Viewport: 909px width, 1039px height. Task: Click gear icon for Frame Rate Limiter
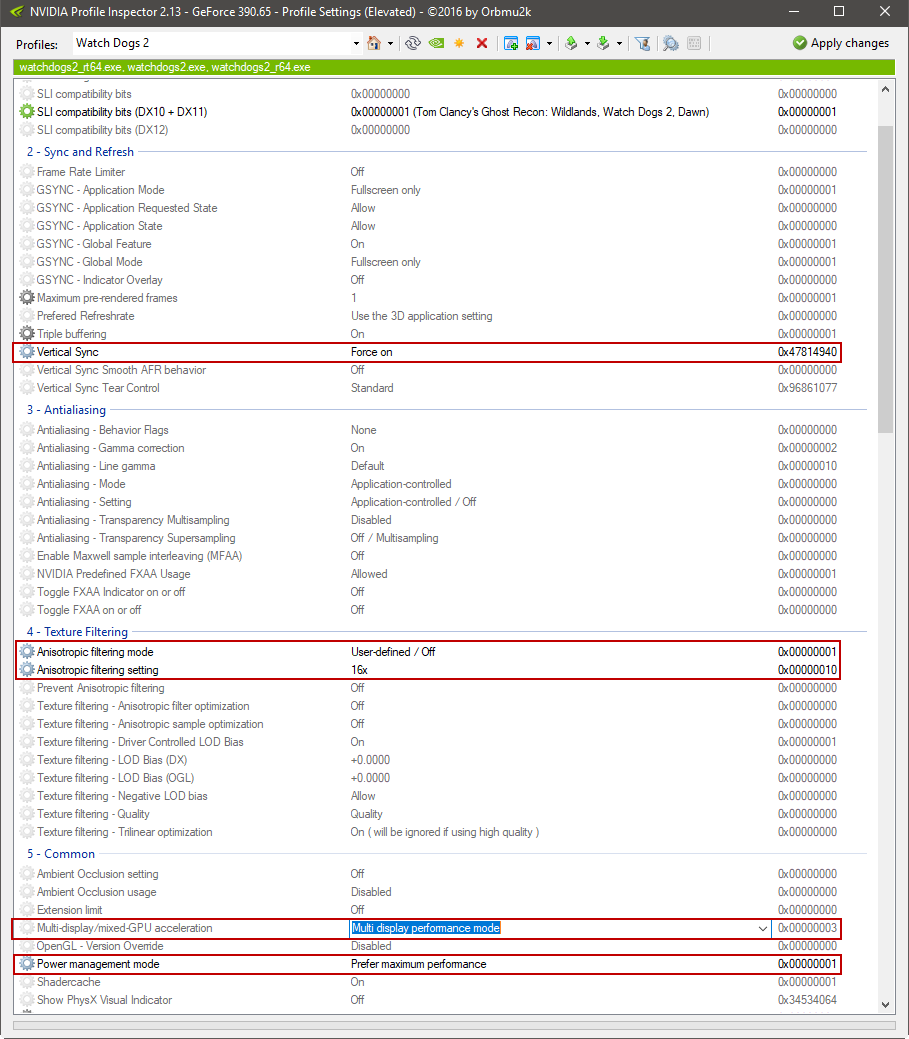(x=27, y=172)
